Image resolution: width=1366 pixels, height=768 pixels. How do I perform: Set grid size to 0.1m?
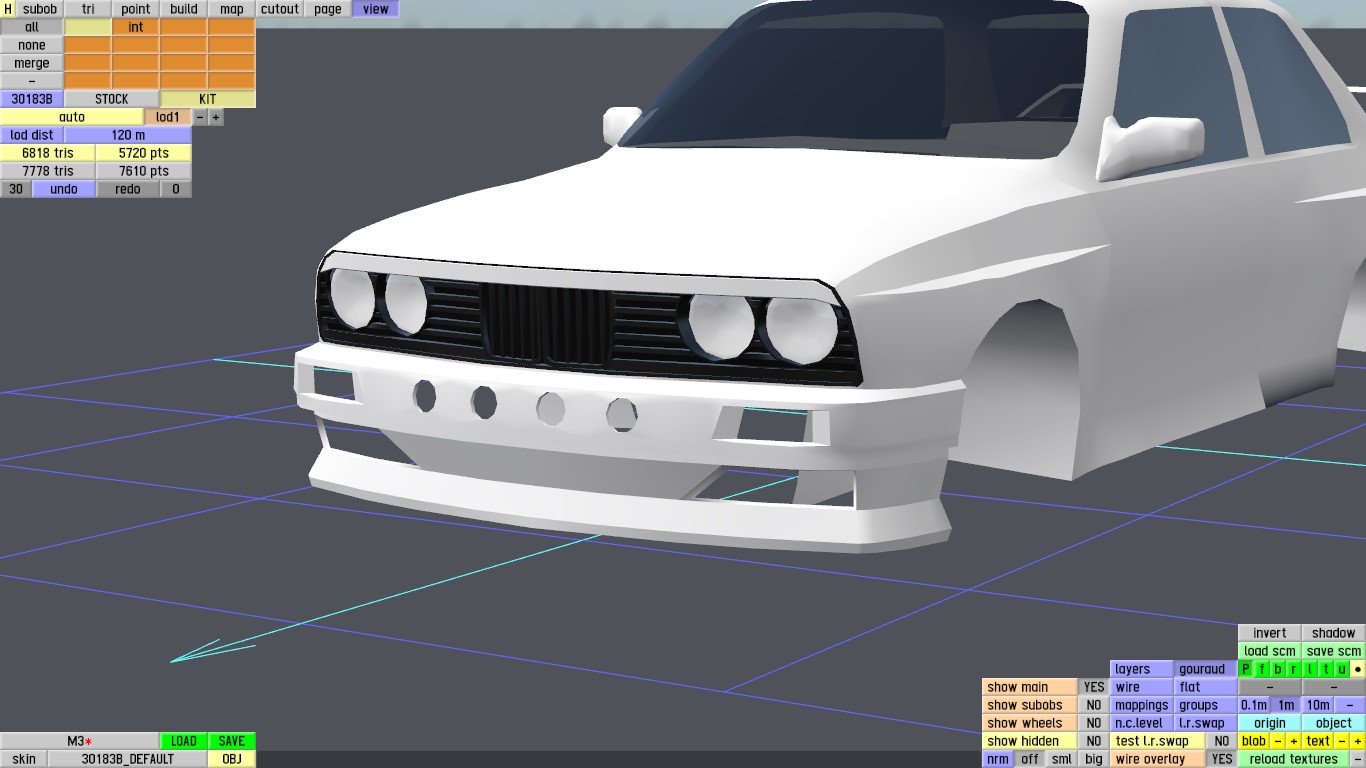1254,705
